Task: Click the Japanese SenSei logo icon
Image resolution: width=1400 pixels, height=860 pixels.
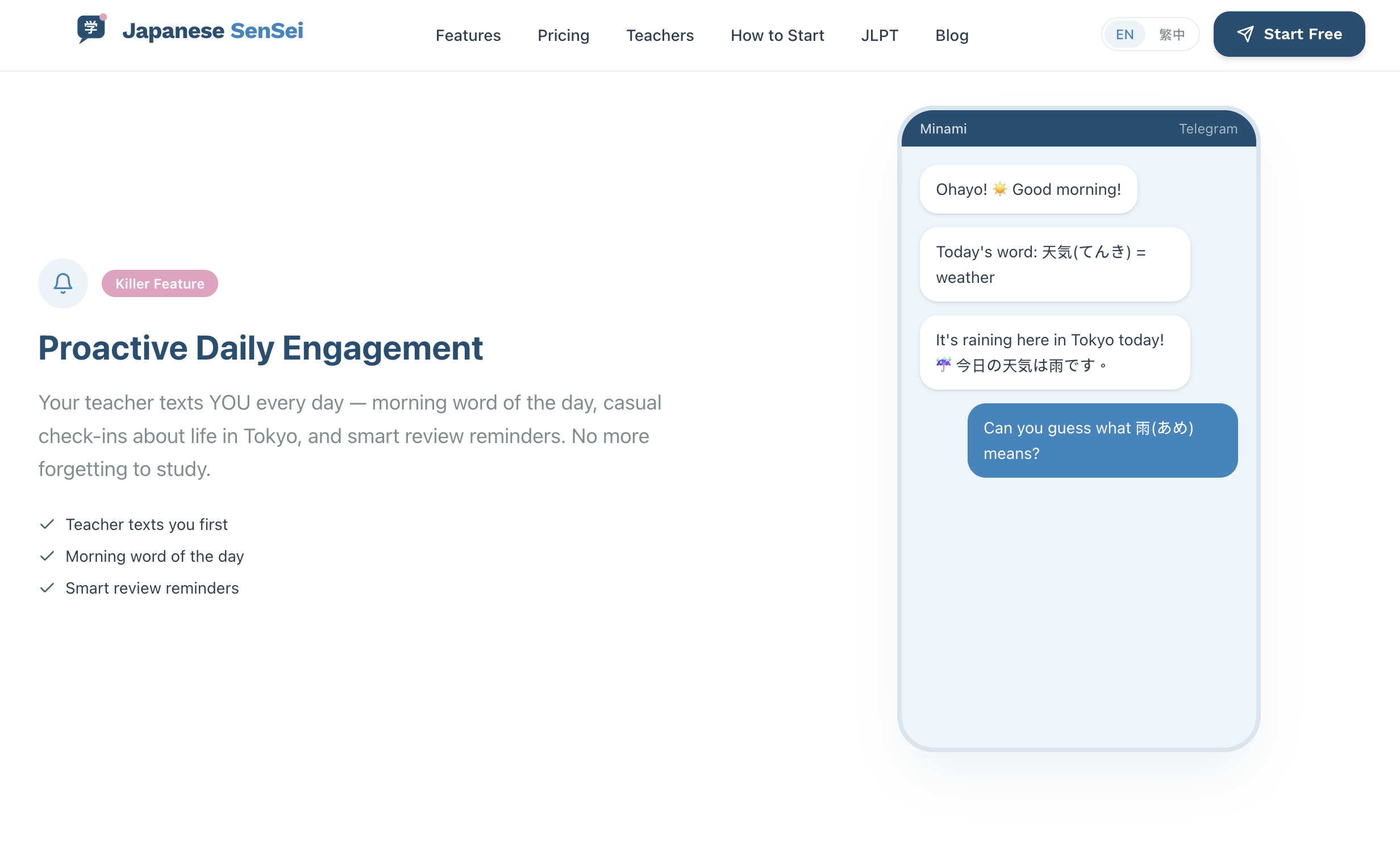Action: pos(91,28)
